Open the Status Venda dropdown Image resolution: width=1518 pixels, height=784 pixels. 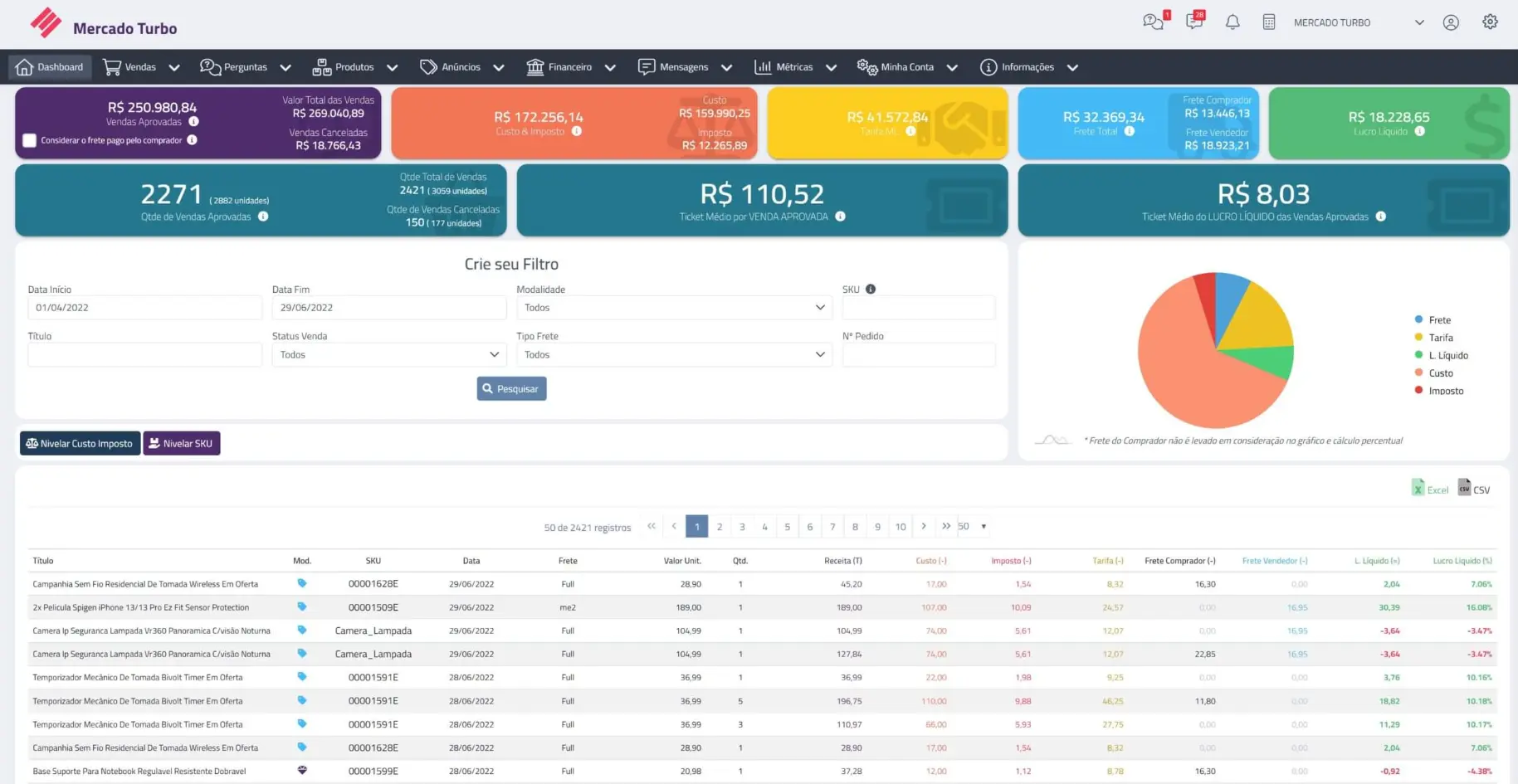(388, 354)
